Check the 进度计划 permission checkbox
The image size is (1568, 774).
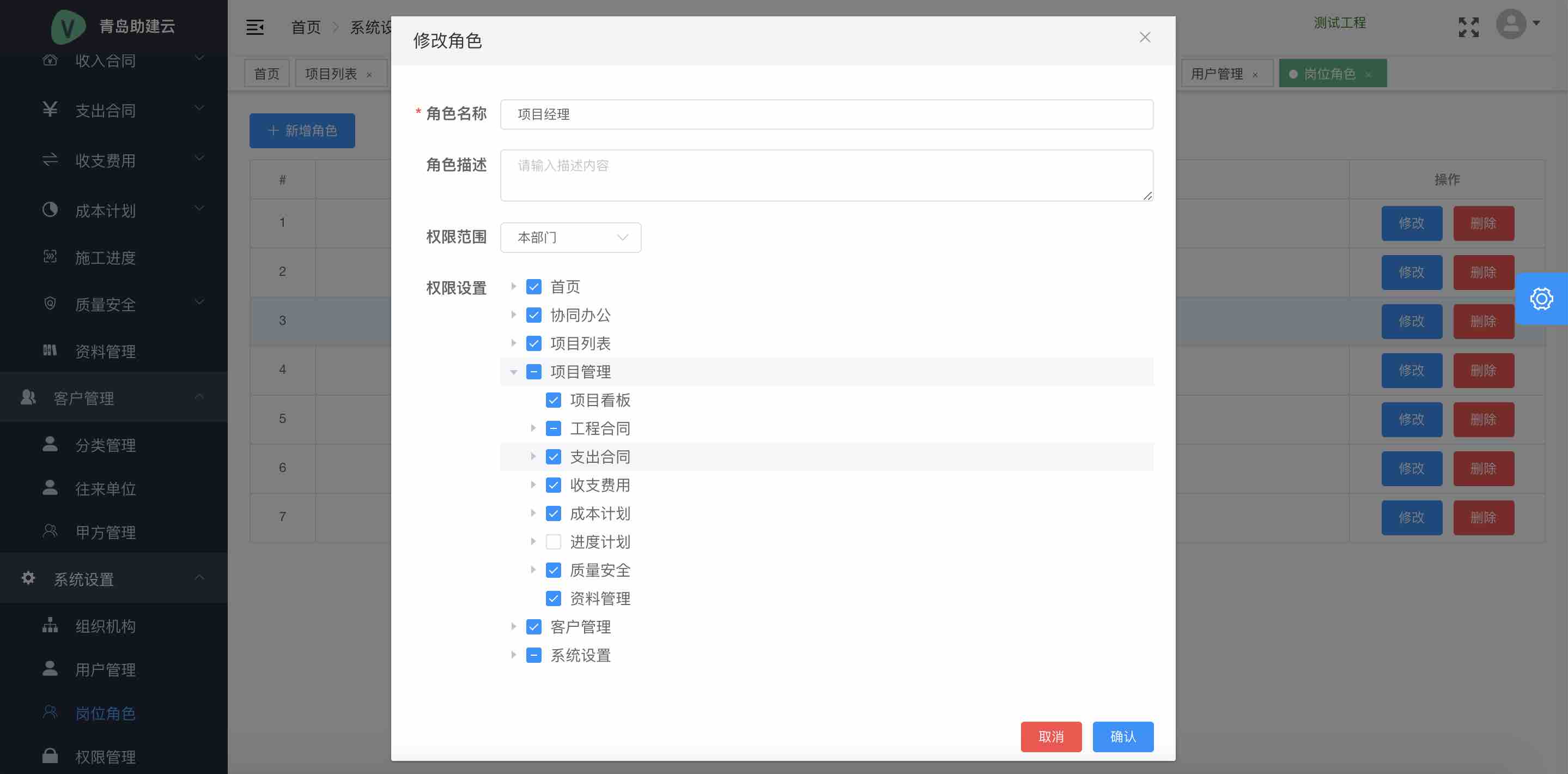point(554,541)
